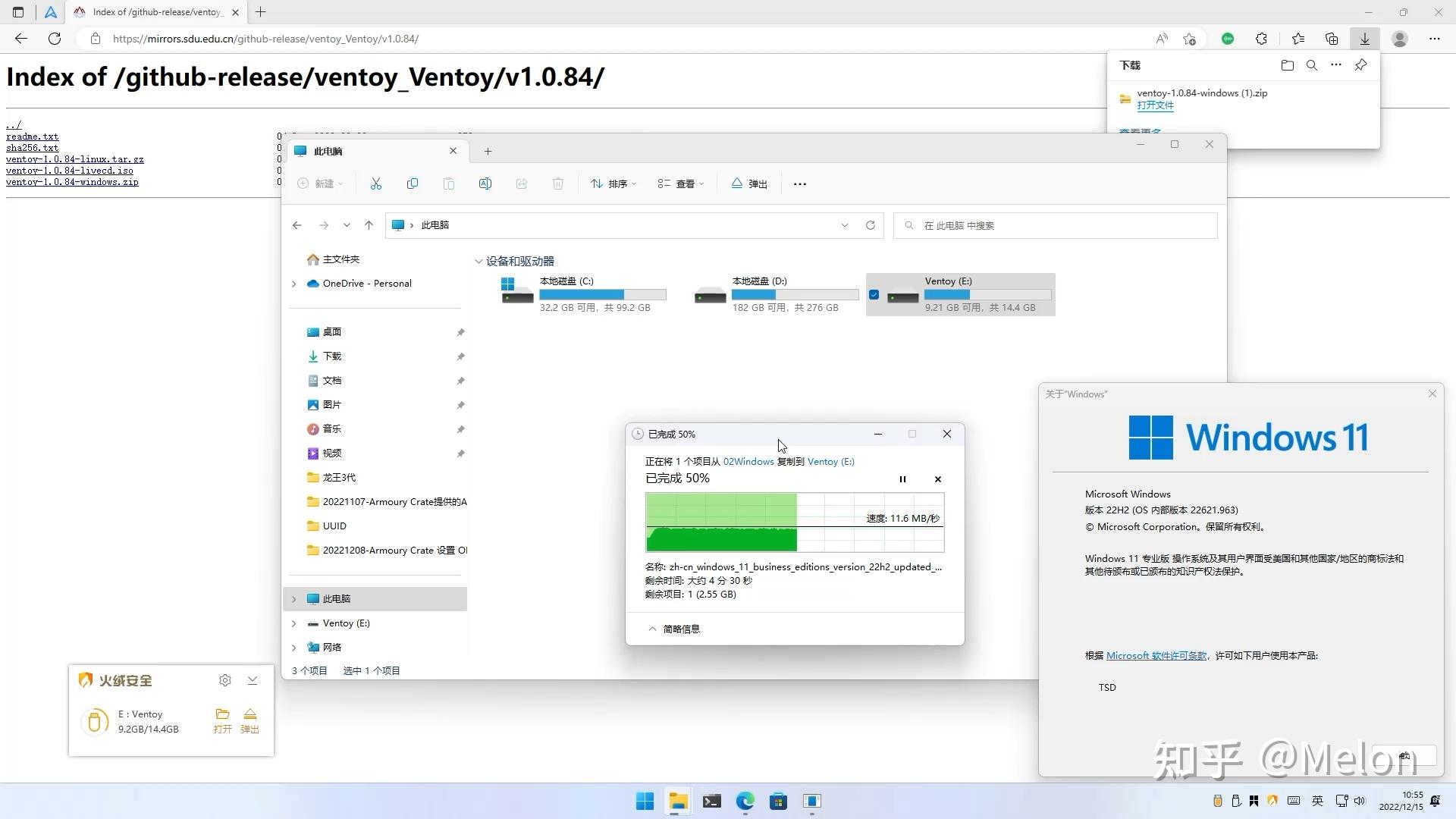1456x819 pixels.
Task: Open the See more (ellipsis) toolbar menu
Action: pos(799,184)
